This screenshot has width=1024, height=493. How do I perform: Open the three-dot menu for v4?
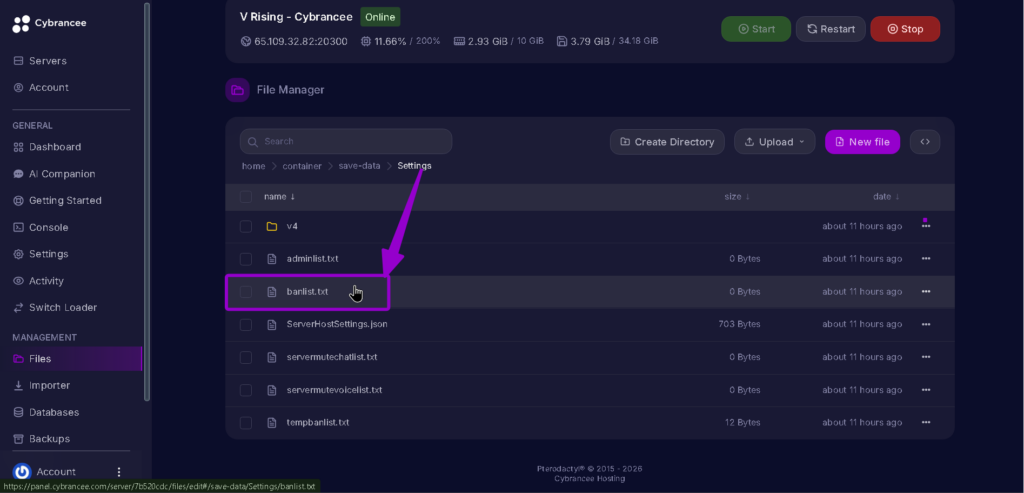(x=925, y=226)
